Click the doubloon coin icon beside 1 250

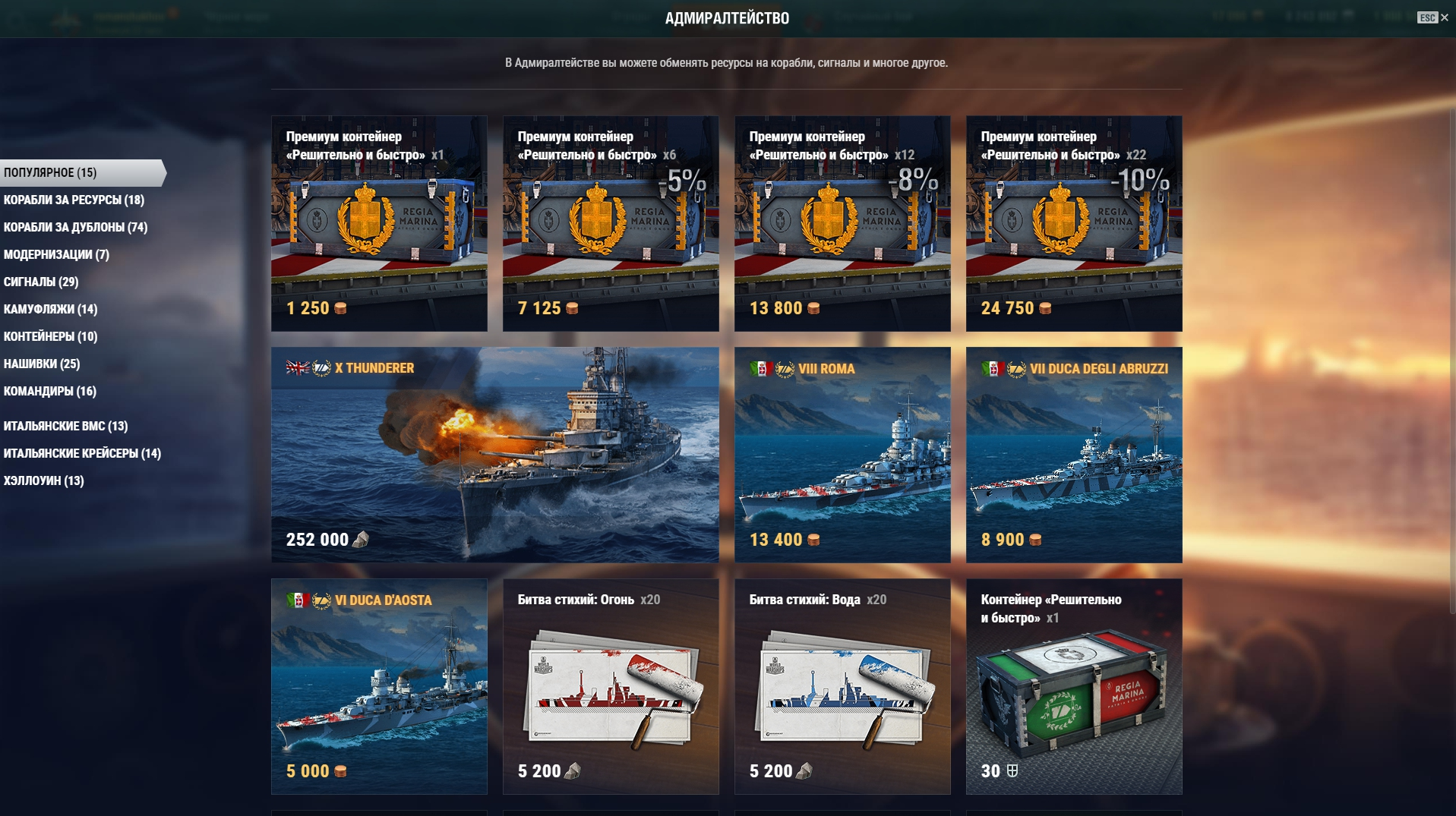coord(340,308)
